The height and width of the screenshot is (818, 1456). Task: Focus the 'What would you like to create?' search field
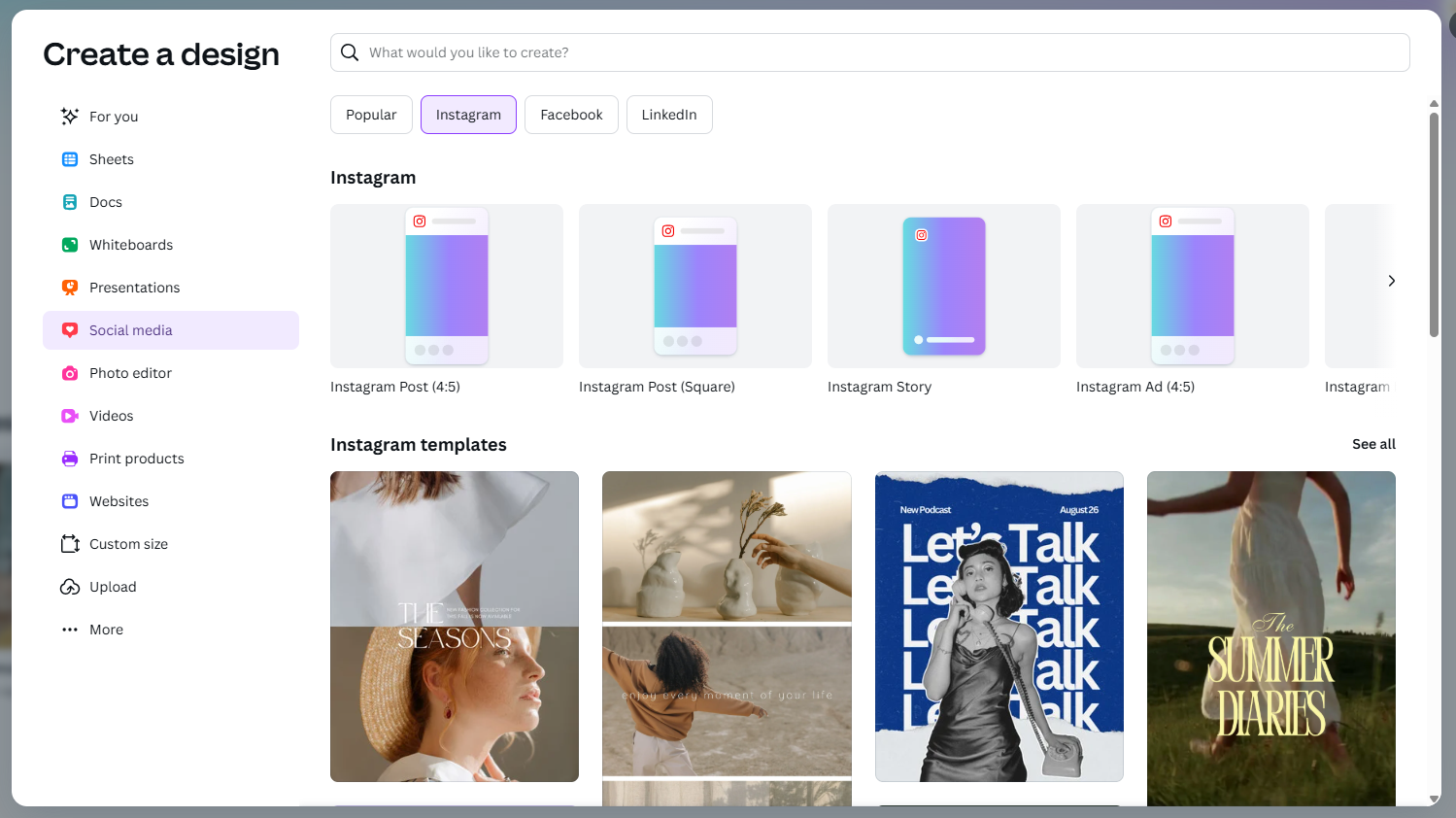[869, 52]
